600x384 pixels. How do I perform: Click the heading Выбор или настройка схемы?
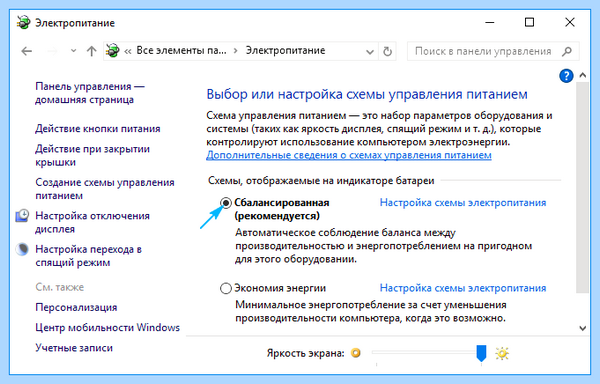click(367, 94)
